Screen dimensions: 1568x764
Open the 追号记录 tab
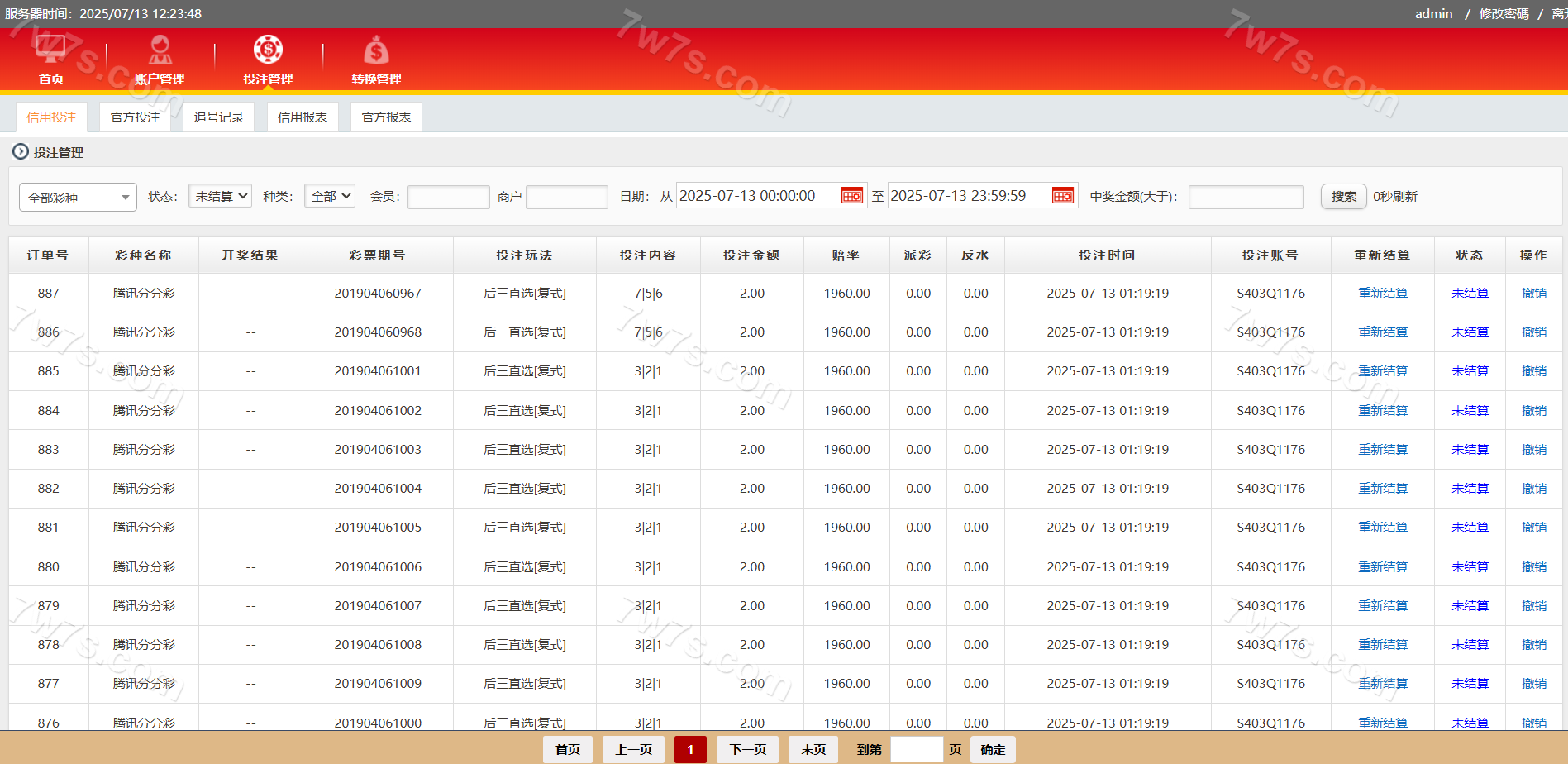[x=218, y=117]
